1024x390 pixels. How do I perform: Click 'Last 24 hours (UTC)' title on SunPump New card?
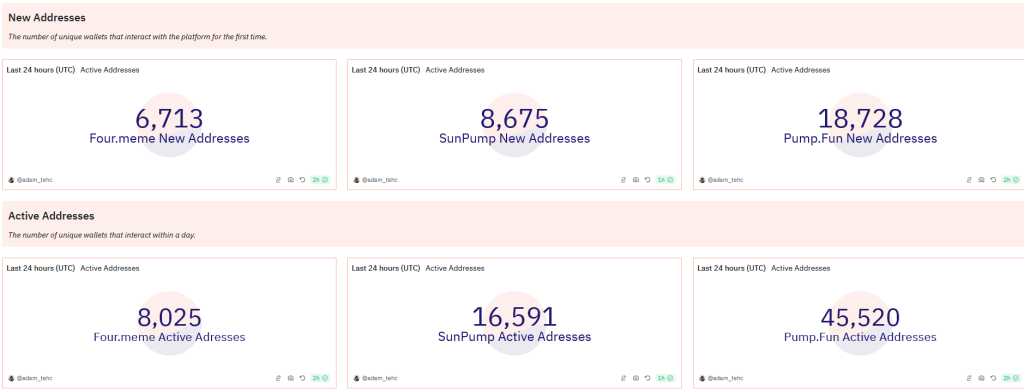point(386,70)
